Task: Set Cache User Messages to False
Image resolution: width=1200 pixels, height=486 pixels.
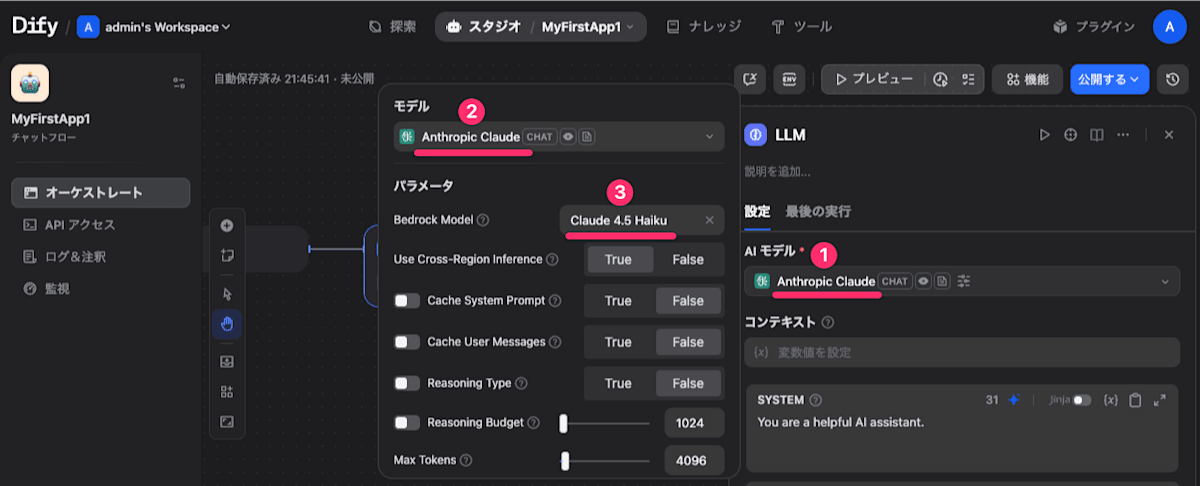Action: pos(688,342)
